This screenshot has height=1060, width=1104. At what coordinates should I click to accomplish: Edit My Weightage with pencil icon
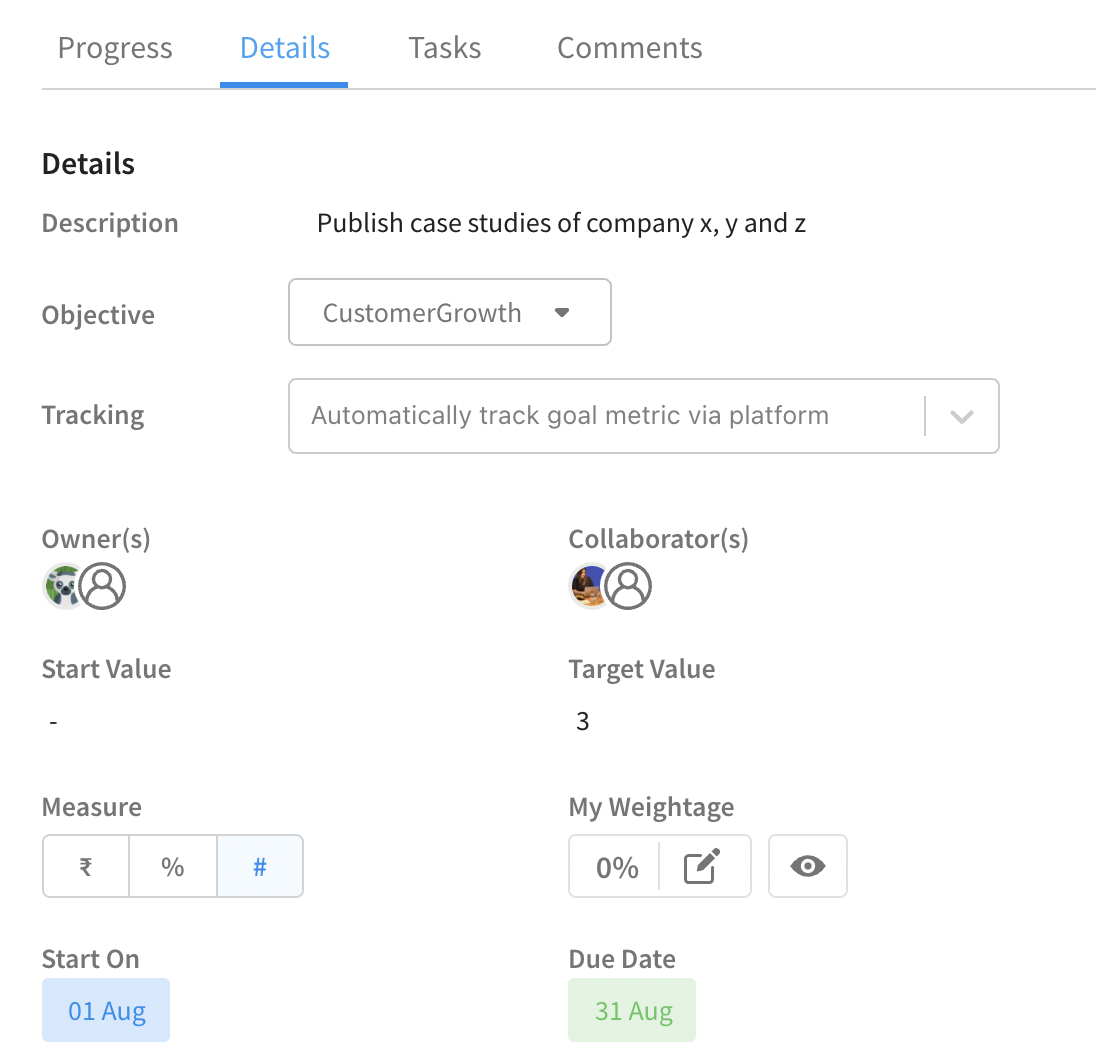click(x=703, y=866)
